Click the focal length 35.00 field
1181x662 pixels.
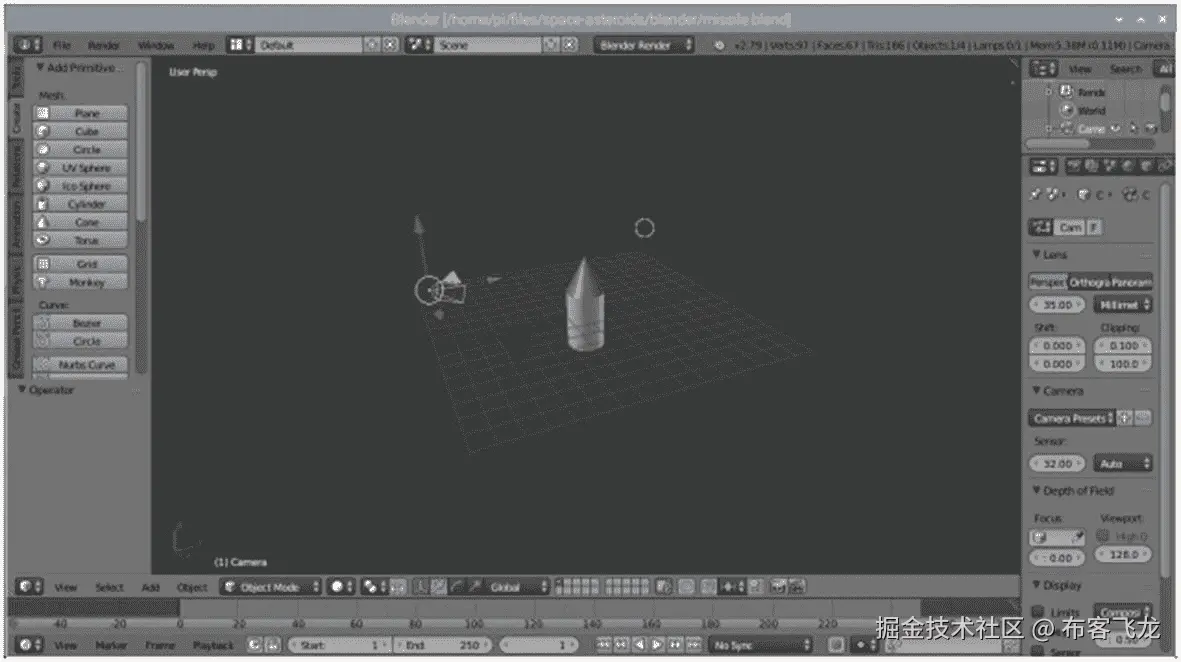coord(1057,305)
